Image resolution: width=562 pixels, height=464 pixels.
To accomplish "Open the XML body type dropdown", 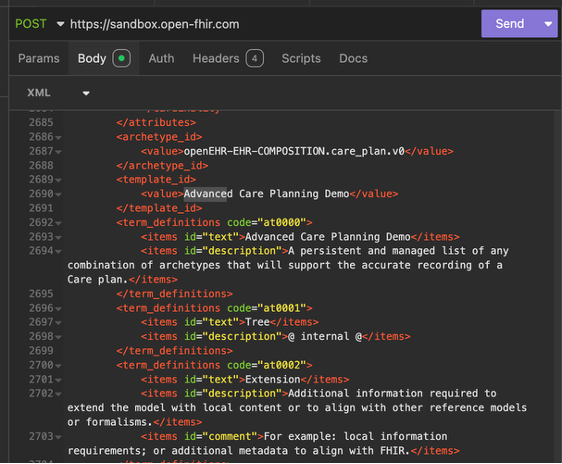I will click(58, 93).
